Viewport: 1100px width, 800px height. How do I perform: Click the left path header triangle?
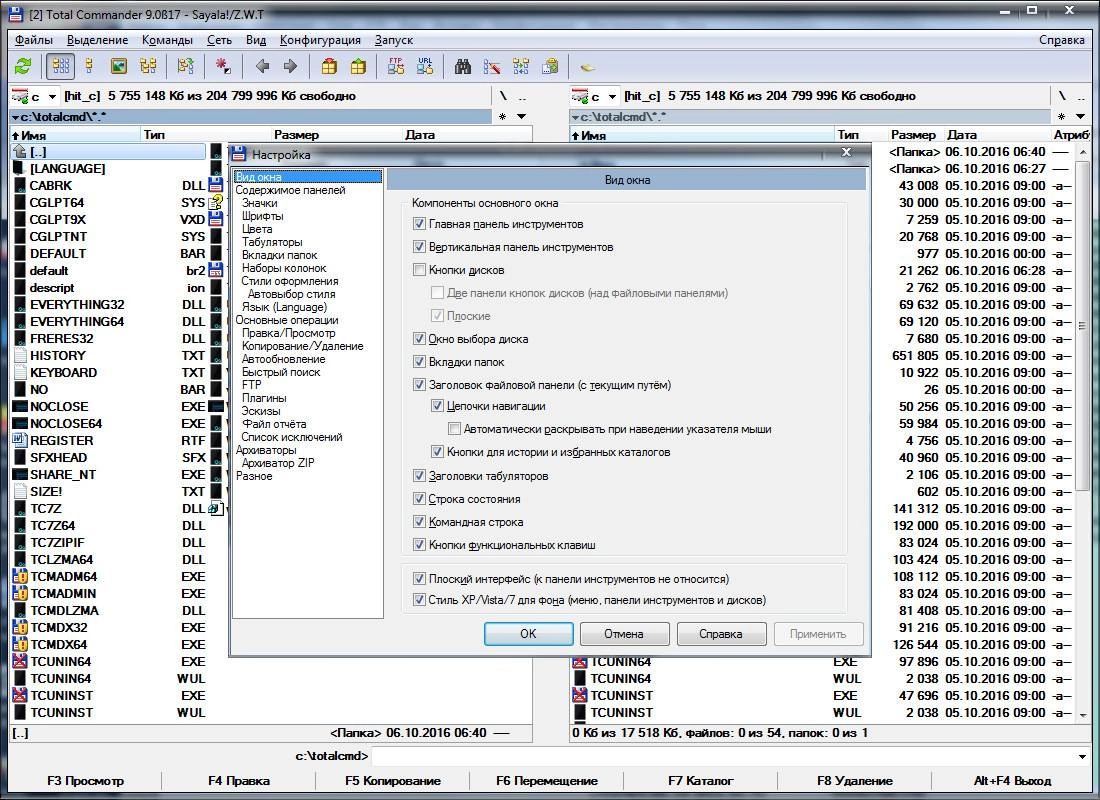point(15,117)
